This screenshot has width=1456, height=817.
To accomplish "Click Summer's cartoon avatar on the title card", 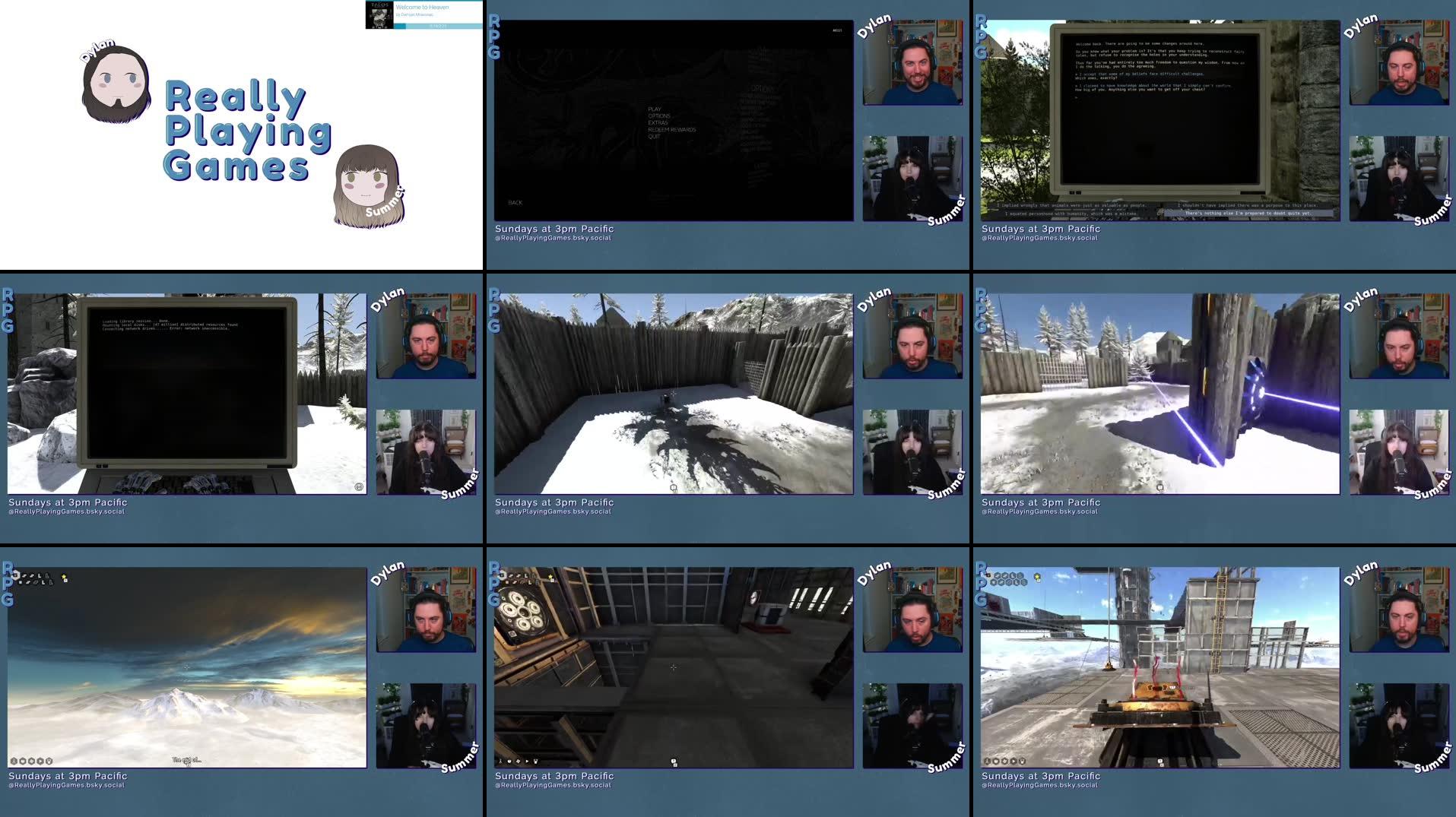I will (x=370, y=181).
